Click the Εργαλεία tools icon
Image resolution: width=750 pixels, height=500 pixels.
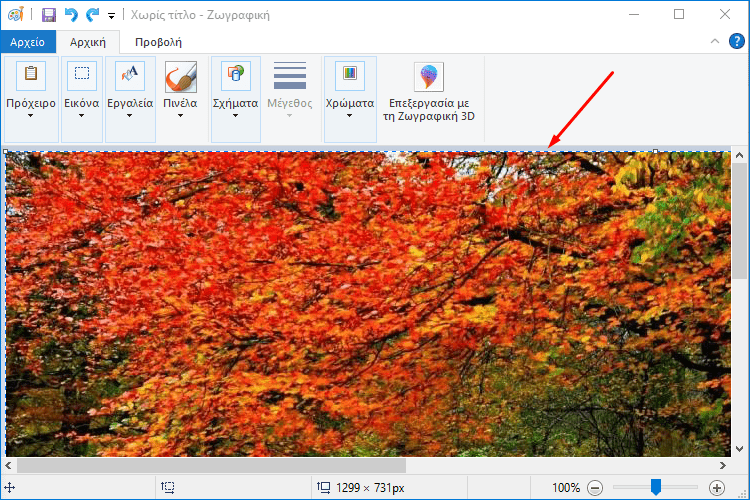[x=130, y=76]
